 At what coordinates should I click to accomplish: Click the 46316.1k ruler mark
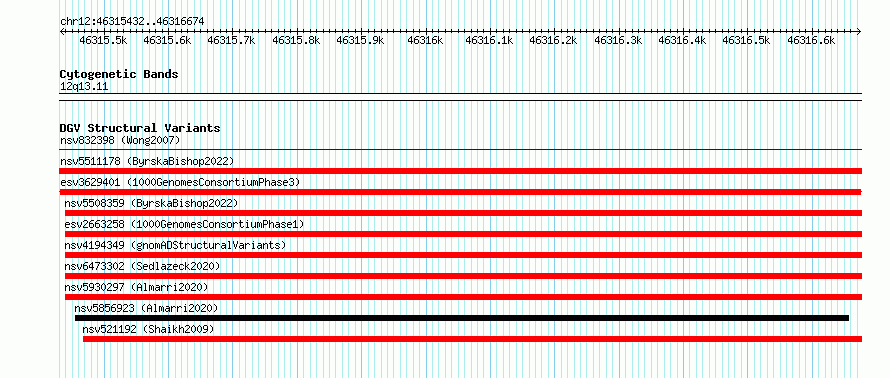[489, 40]
